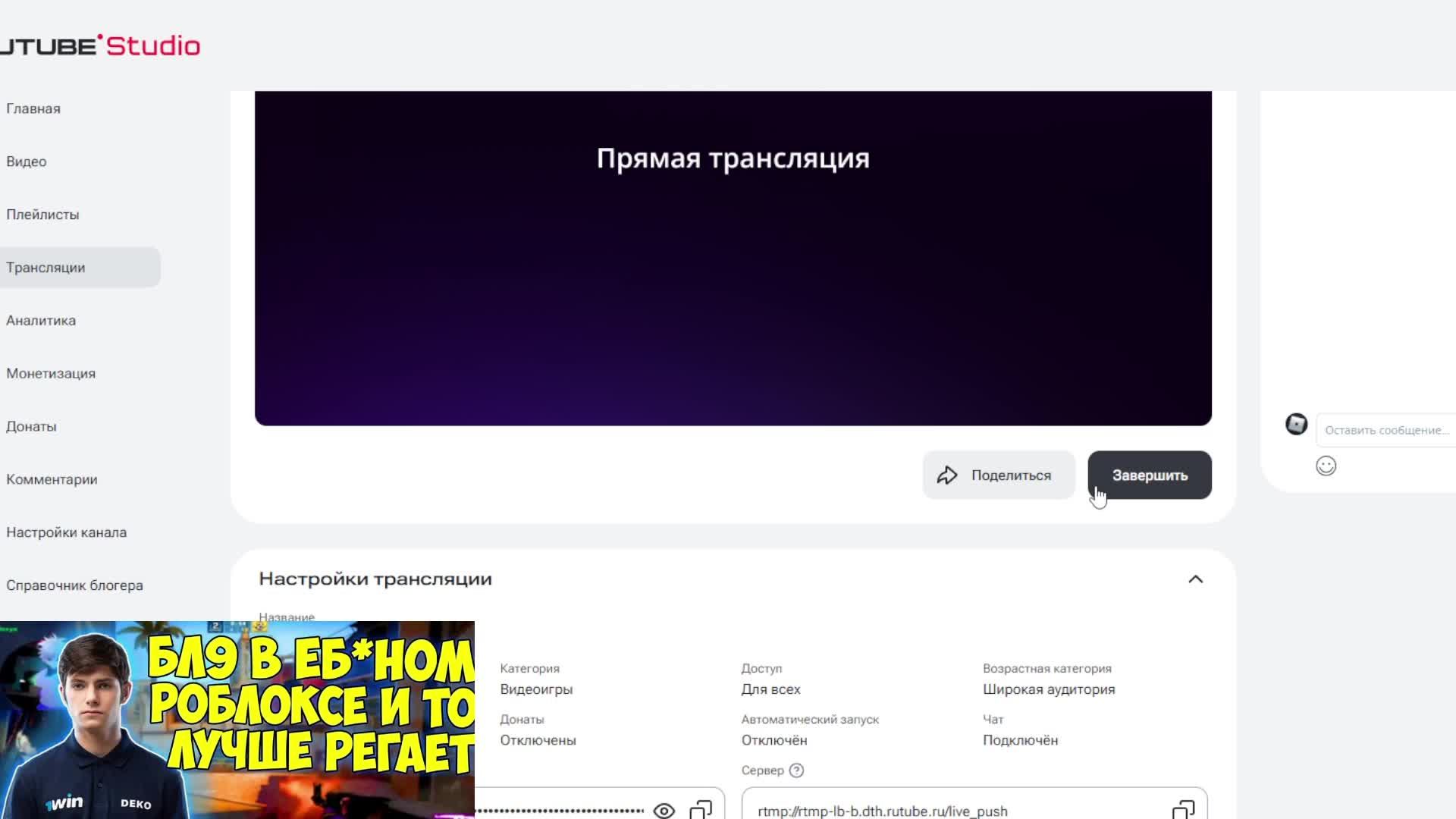Viewport: 1456px width, 819px height.
Task: Open the Доступ selector showing Для всех
Action: [x=770, y=689]
